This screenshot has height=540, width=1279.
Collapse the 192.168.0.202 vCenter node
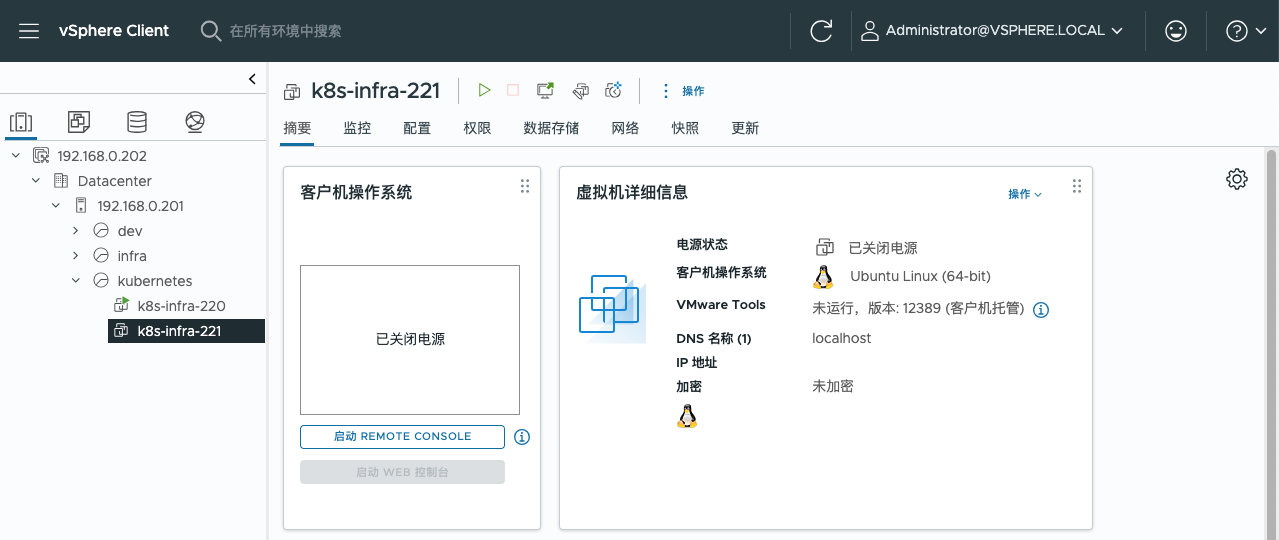point(15,156)
